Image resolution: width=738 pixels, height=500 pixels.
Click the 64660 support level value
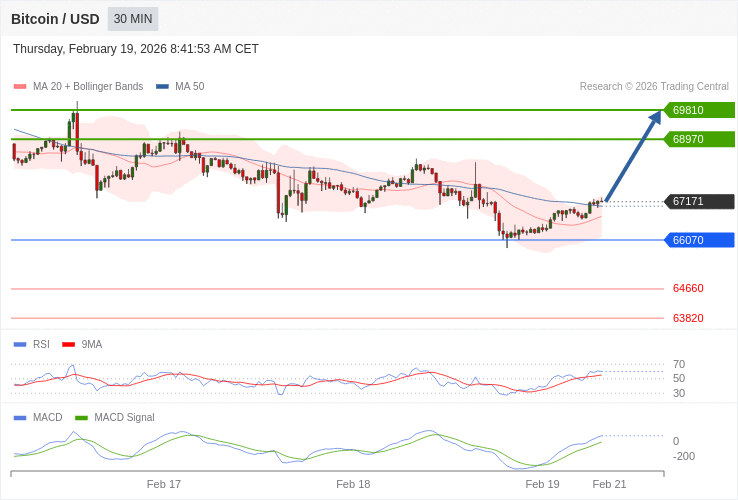tap(688, 288)
